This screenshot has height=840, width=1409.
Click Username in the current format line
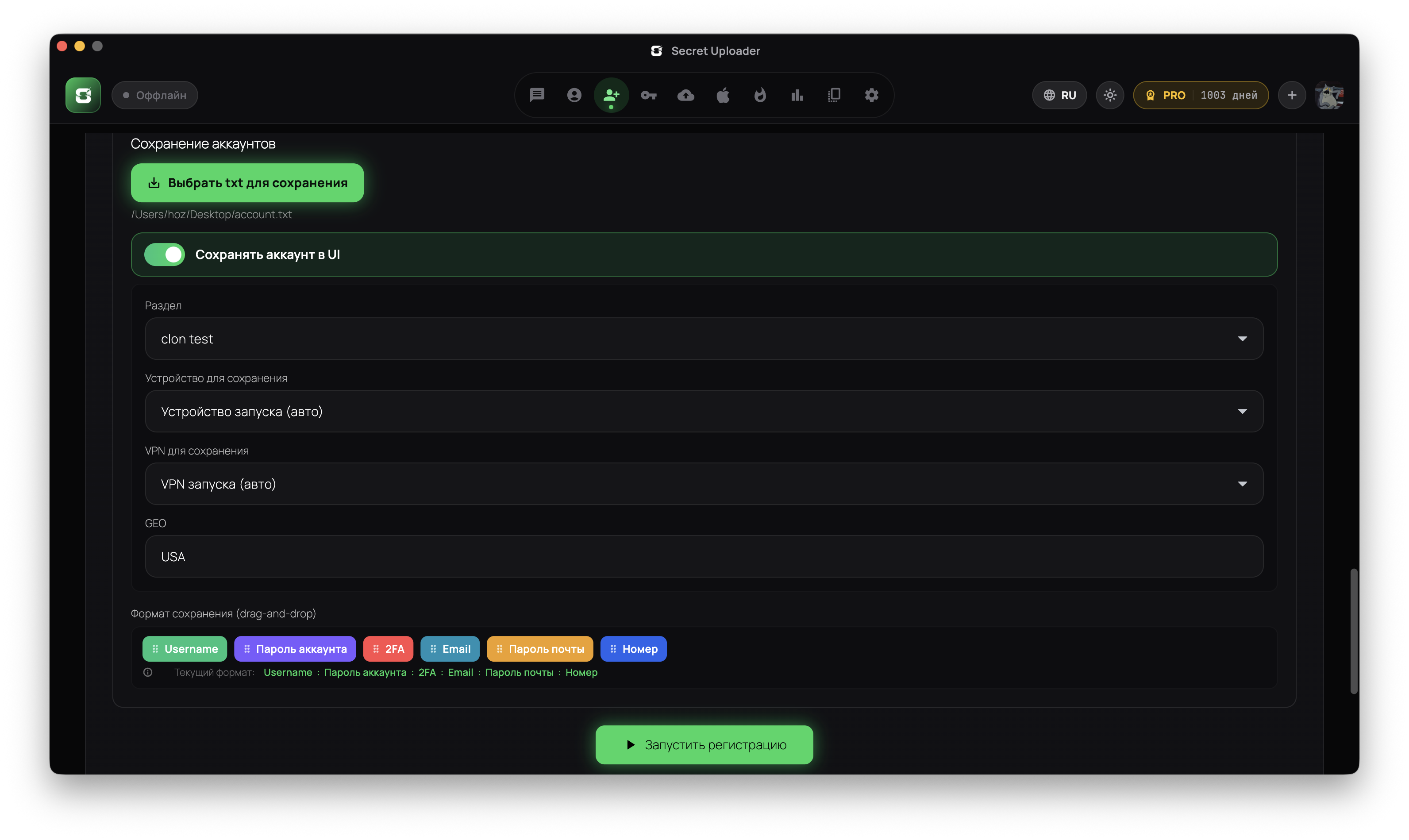pos(288,672)
